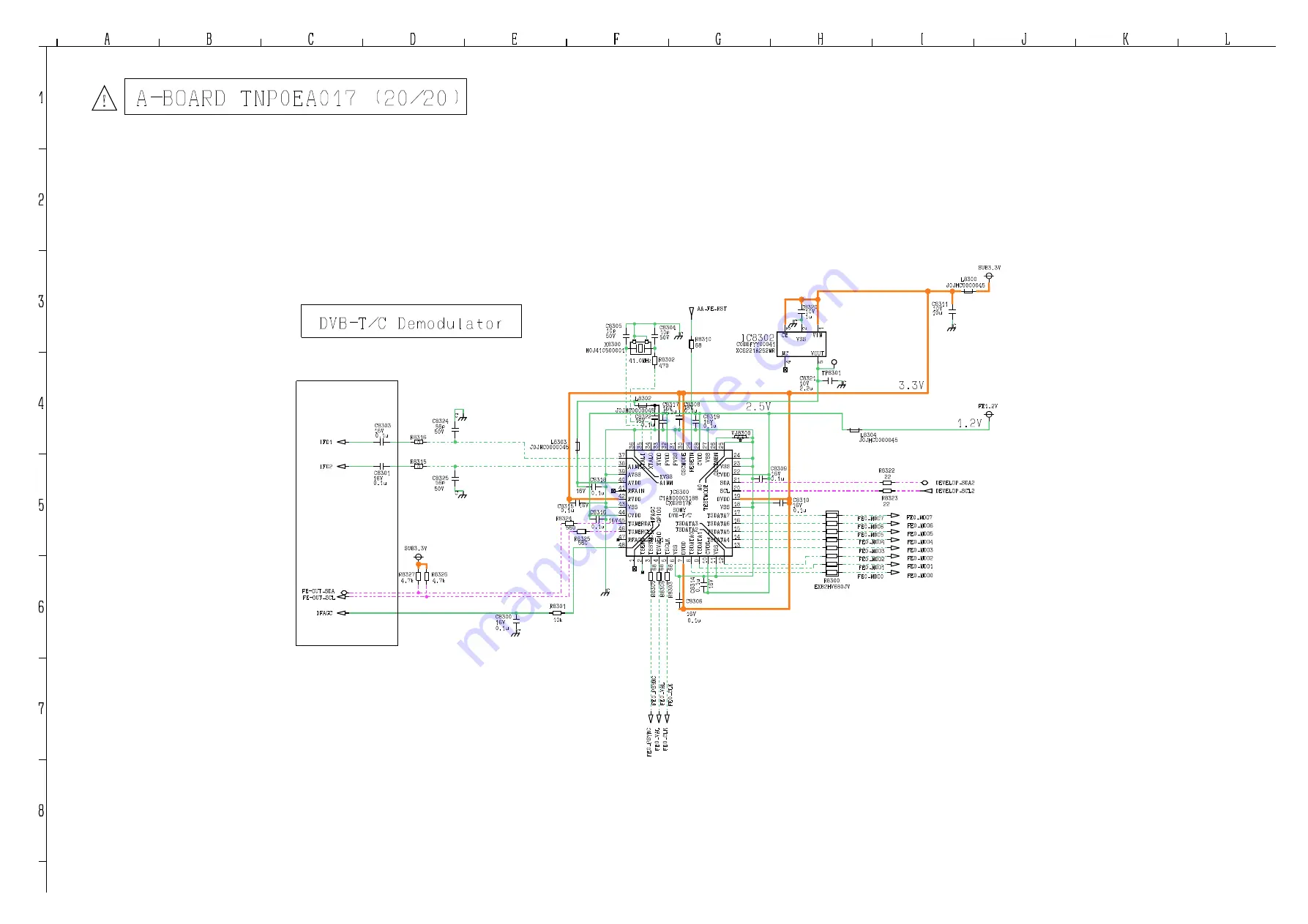Click the L8303 inductor symbol
This screenshot has height=924, width=1308.
(x=578, y=446)
